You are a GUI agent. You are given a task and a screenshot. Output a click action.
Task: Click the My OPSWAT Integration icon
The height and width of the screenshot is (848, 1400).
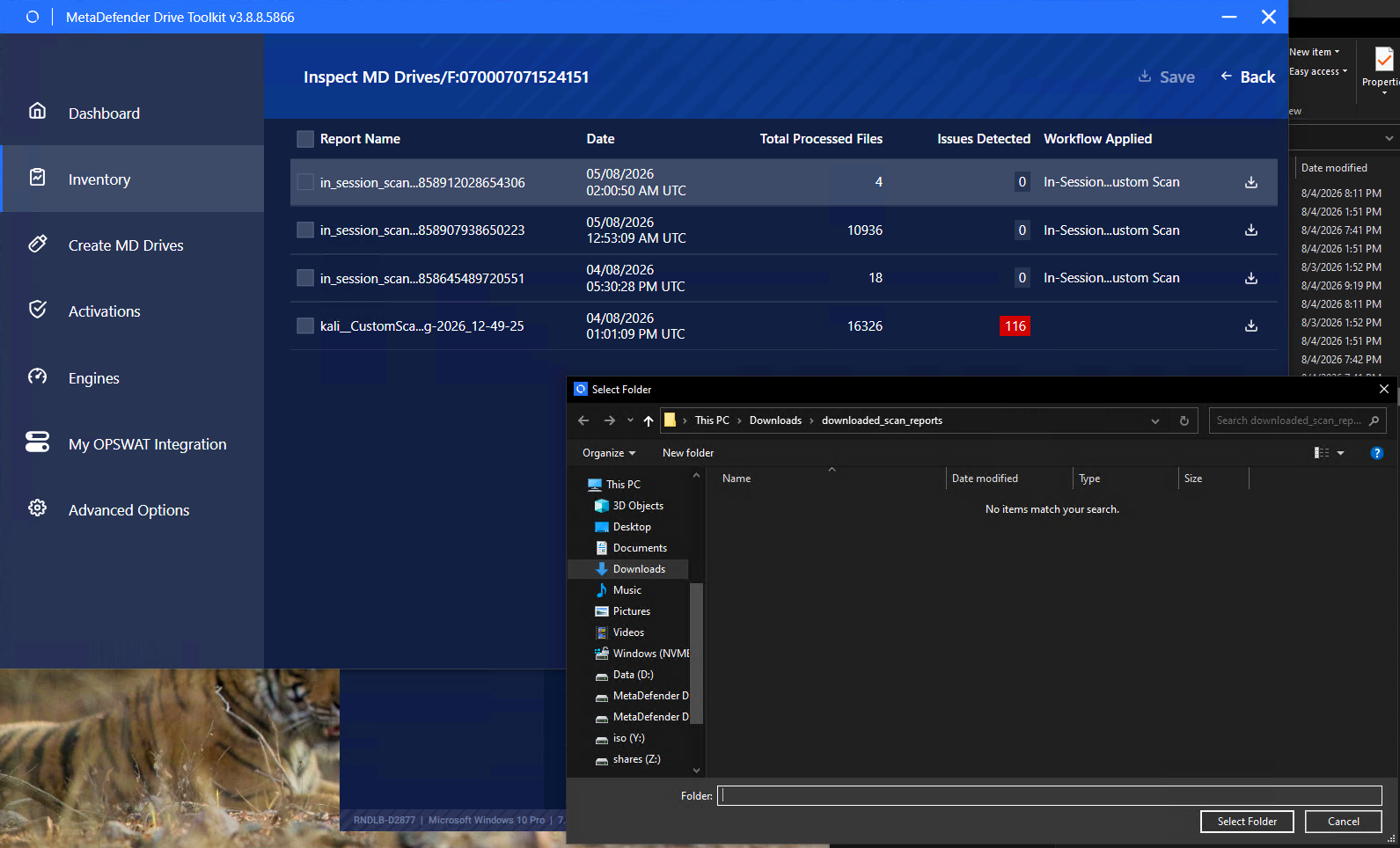[x=37, y=442]
